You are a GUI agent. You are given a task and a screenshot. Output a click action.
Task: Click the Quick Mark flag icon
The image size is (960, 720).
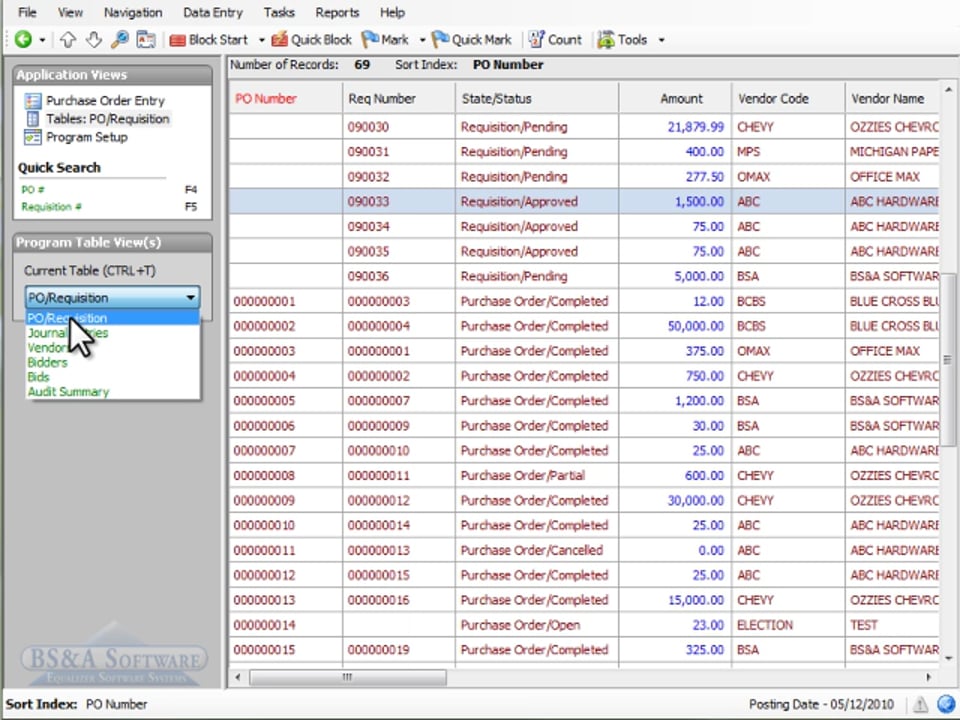(440, 40)
